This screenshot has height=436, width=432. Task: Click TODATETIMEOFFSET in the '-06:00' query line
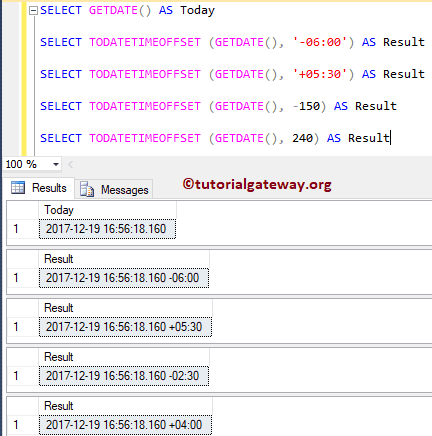pos(145,42)
